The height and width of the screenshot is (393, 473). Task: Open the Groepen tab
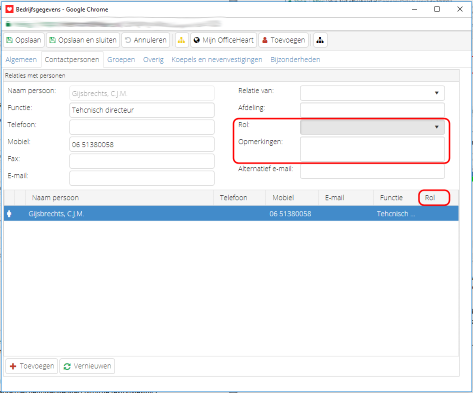tap(121, 60)
